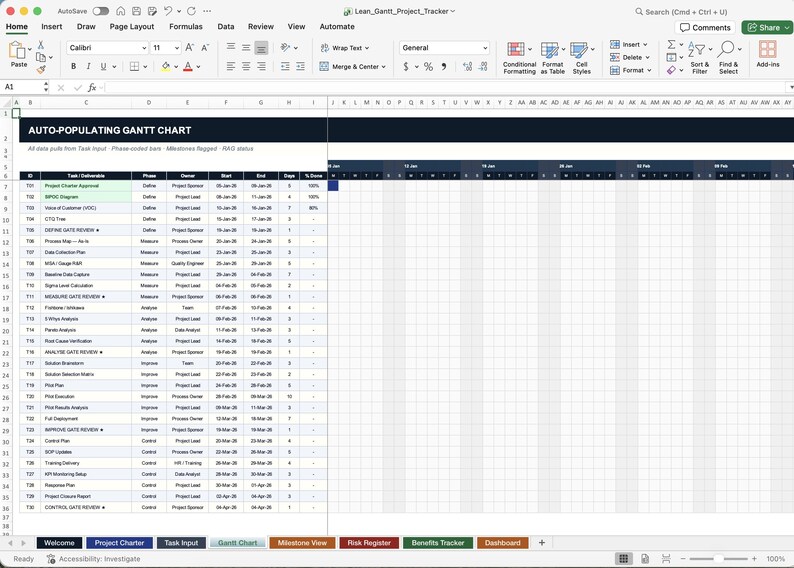
Task: Switch to the Automate ribbon tab
Action: pos(337,26)
